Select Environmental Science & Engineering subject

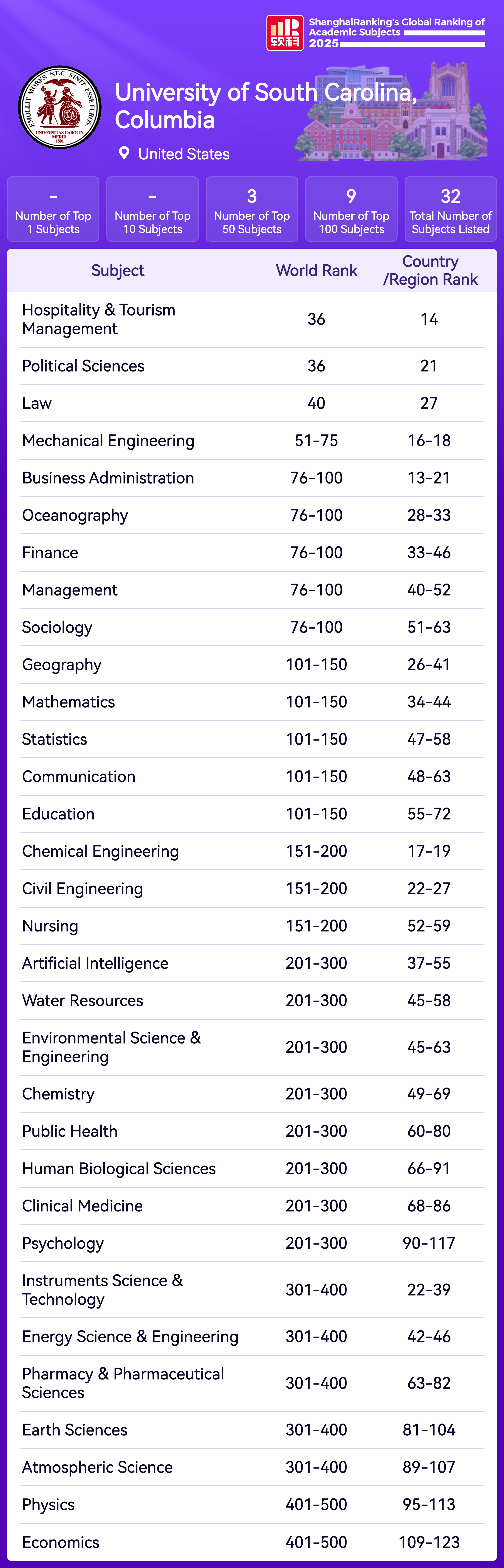pos(111,1047)
